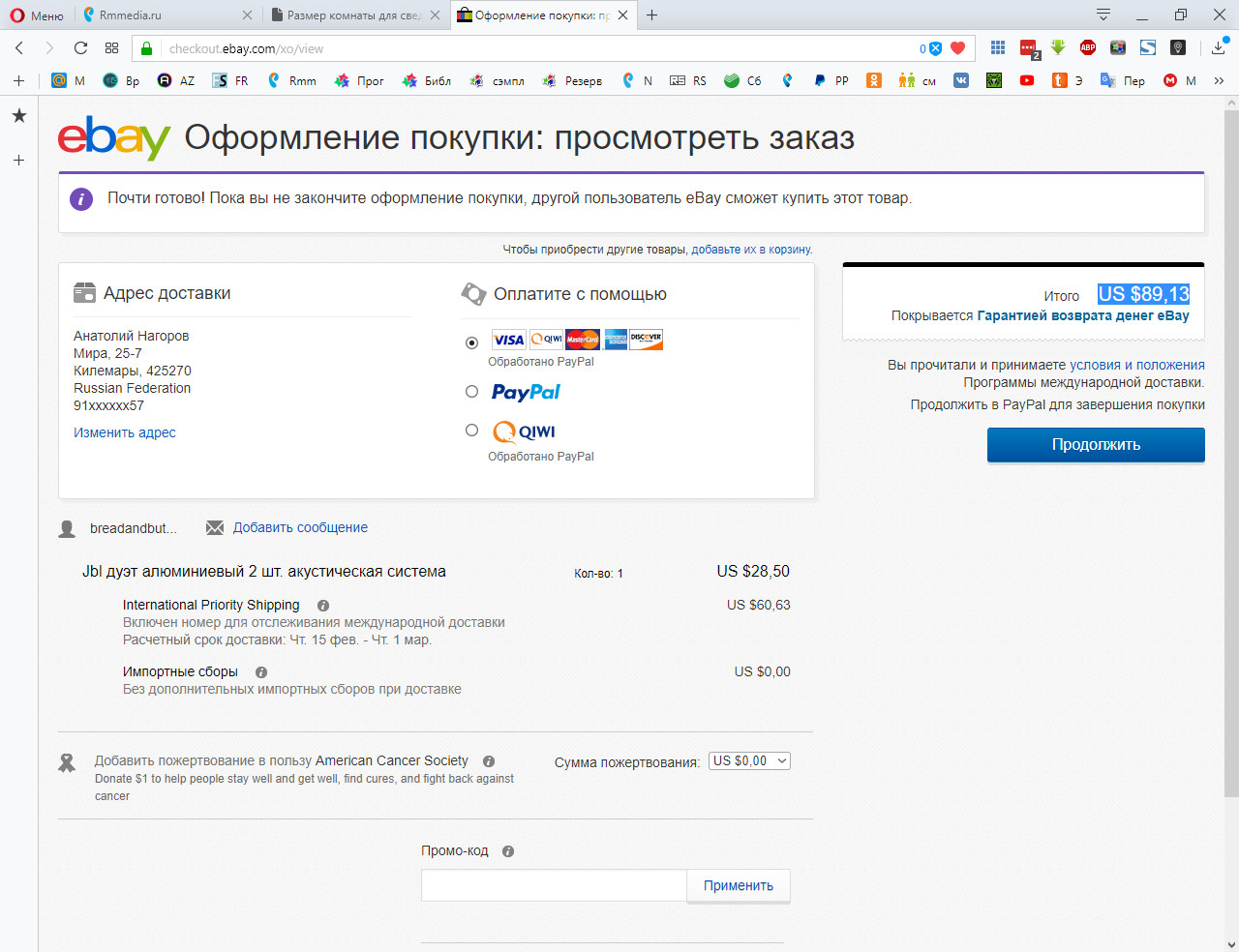Reload the checkout page
1239x952 pixels.
[x=80, y=48]
